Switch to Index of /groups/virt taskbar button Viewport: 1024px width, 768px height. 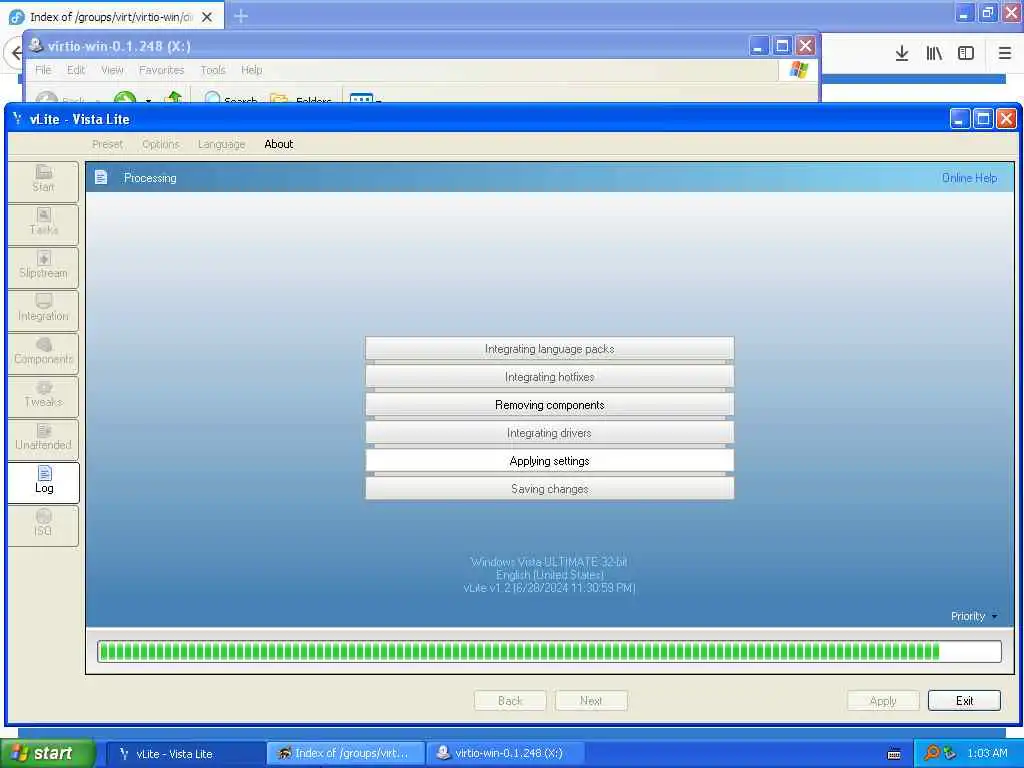coord(345,754)
